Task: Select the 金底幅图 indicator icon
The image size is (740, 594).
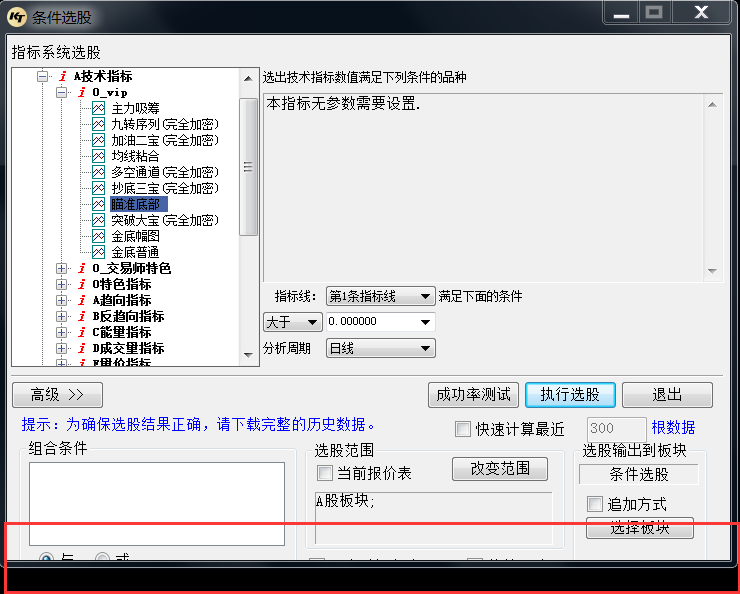Action: [x=98, y=236]
